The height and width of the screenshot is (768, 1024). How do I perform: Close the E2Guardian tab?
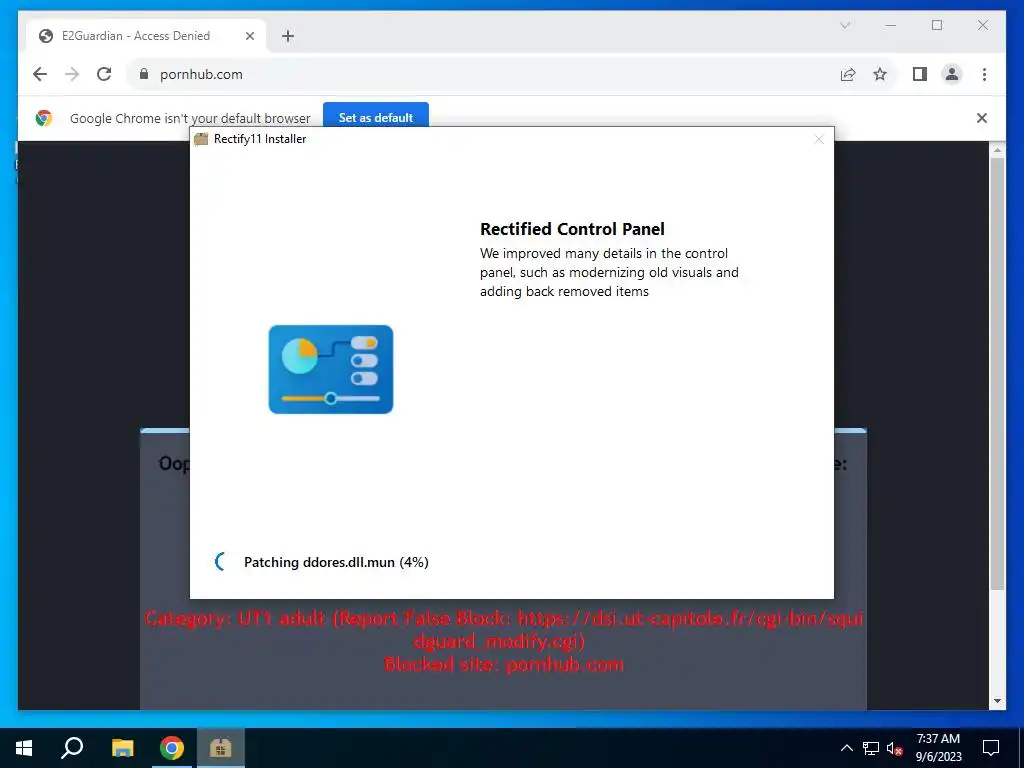pyautogui.click(x=249, y=36)
